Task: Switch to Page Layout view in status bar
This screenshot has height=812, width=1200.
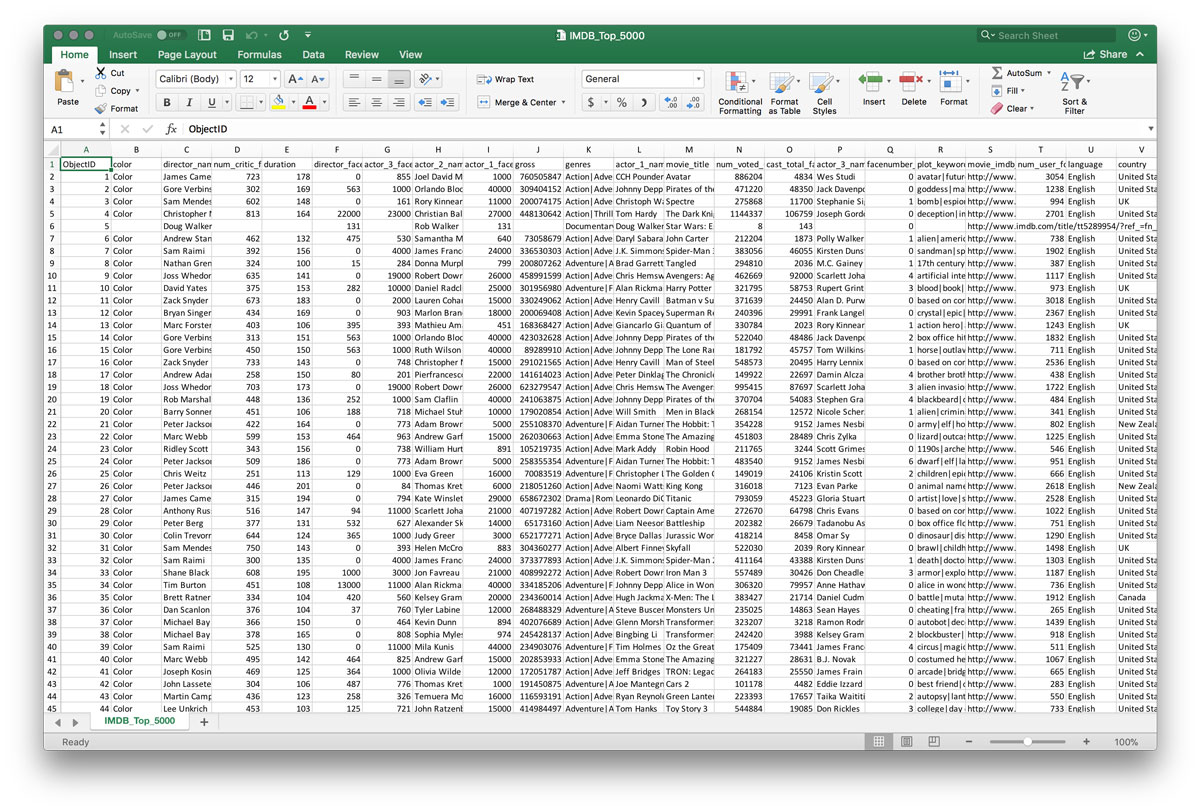Action: click(x=908, y=742)
